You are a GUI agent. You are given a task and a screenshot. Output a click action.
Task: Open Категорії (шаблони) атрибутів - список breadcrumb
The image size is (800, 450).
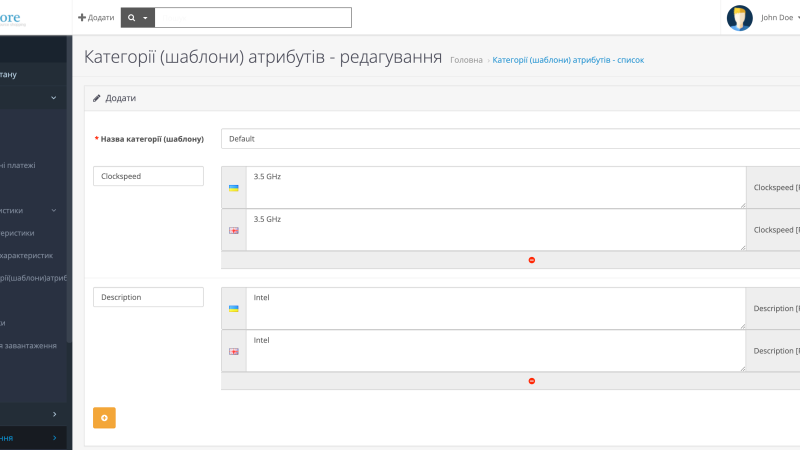pyautogui.click(x=568, y=60)
